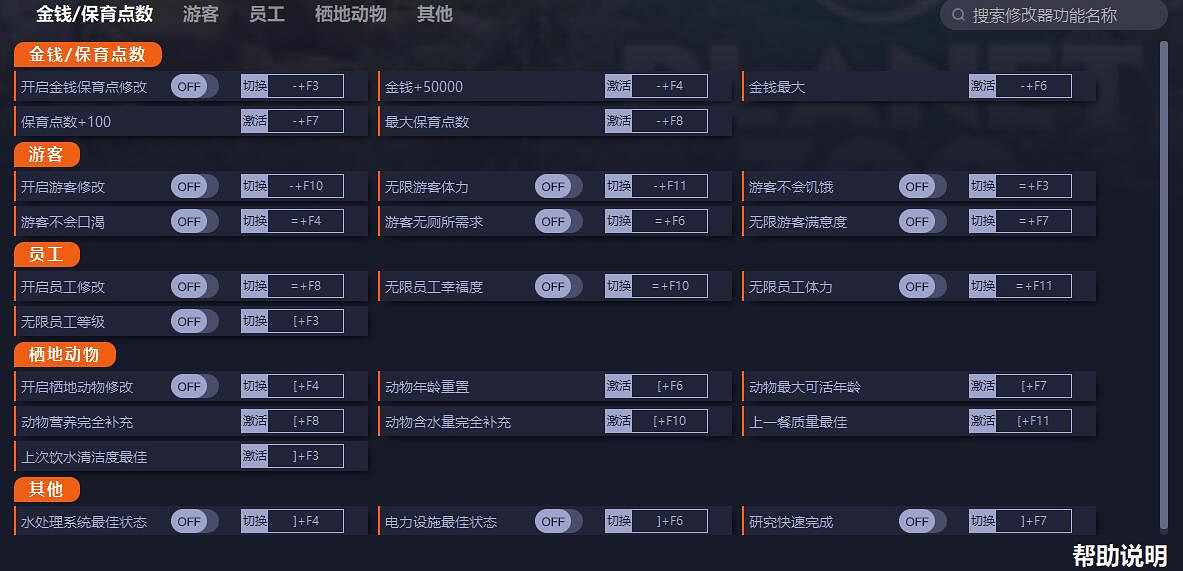Activate 动物年龄重置 with its 激活 button
The width and height of the screenshot is (1183, 571).
click(619, 386)
